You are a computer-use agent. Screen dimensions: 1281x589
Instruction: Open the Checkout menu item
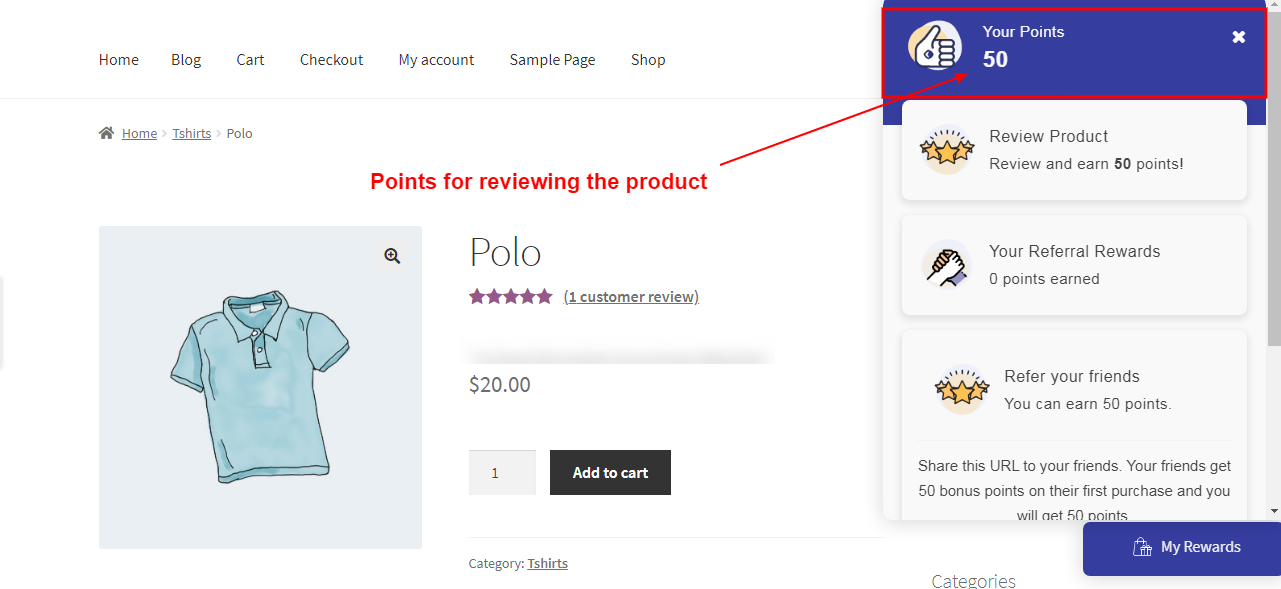coord(331,60)
